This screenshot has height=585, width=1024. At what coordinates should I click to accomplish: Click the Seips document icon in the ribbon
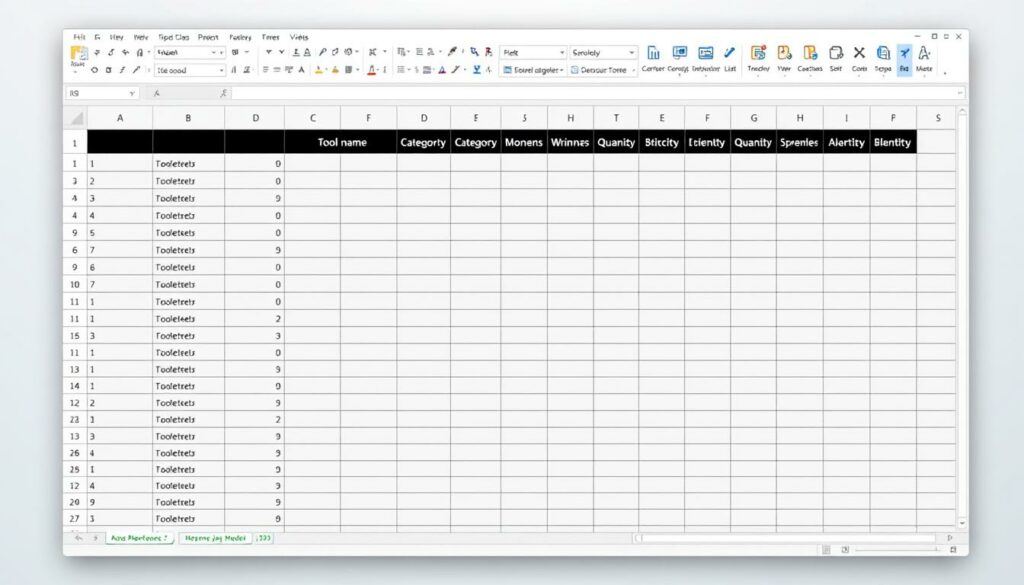883,54
